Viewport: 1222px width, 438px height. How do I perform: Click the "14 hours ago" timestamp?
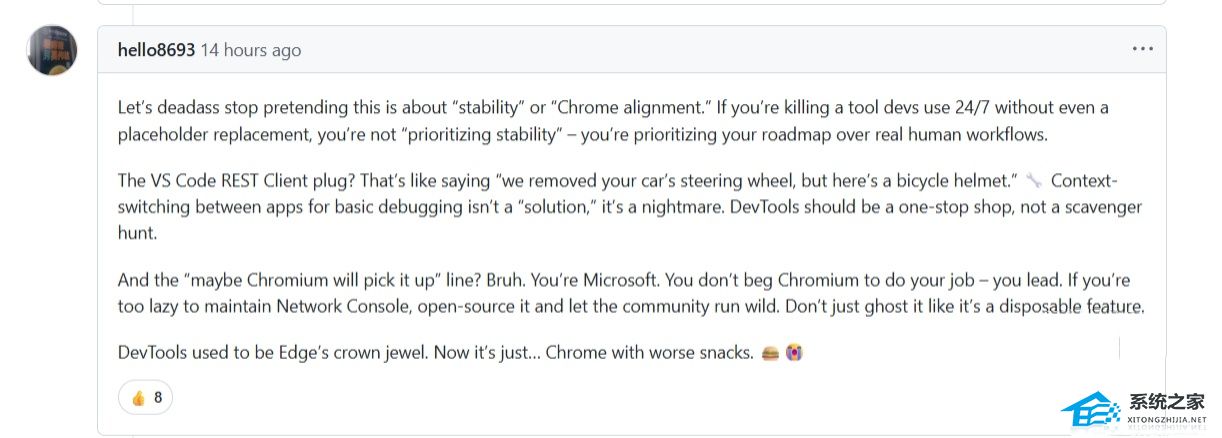coord(250,50)
